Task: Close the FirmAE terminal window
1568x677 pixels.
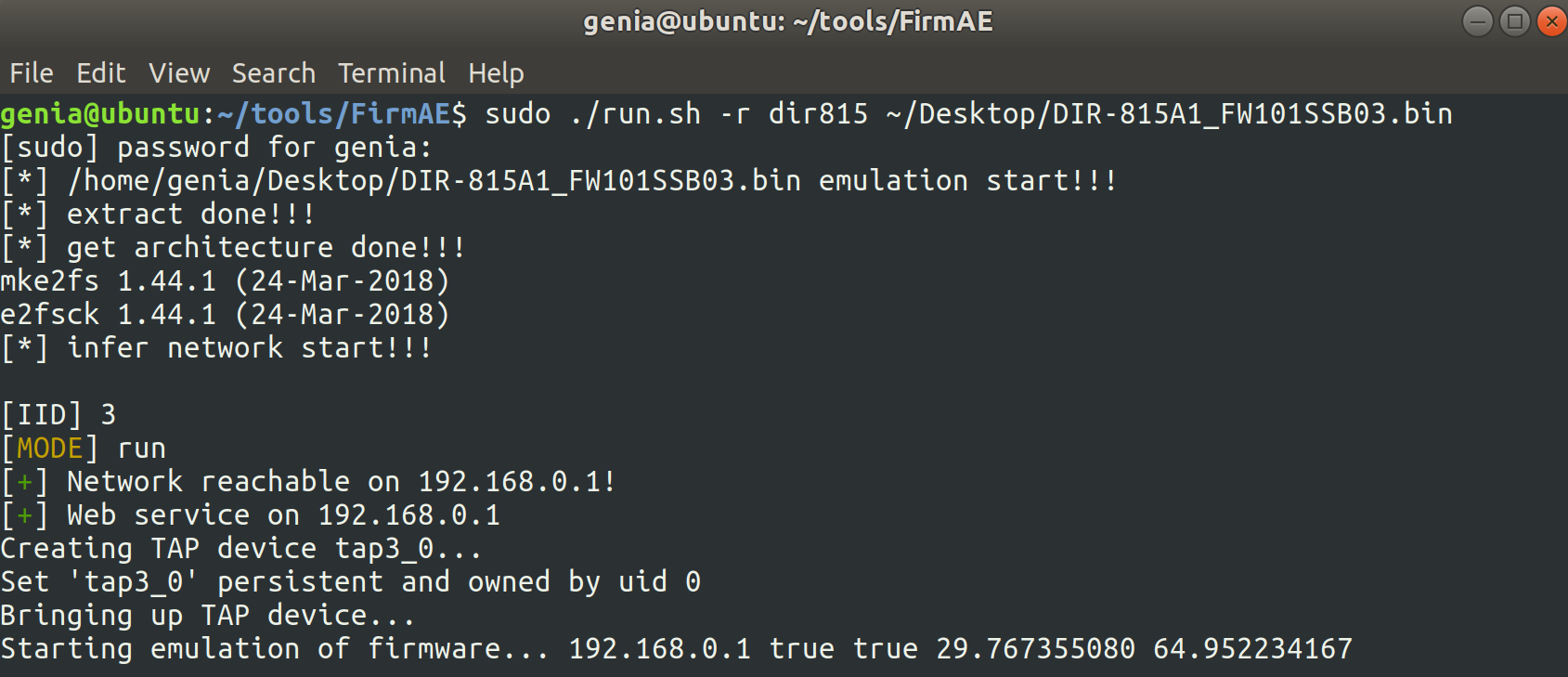Action: point(1551,20)
